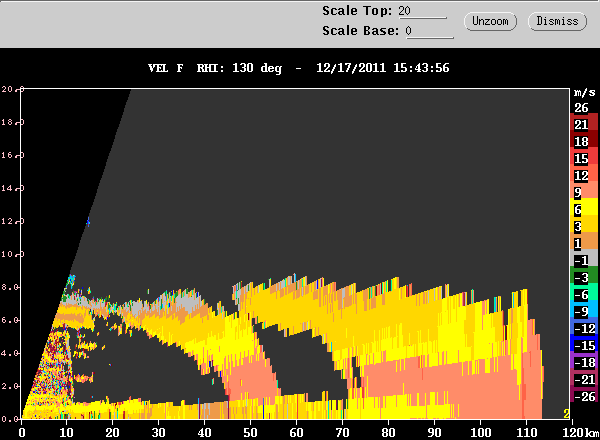
Task: Click the 10 km range axis label
Action: pyautogui.click(x=67, y=432)
